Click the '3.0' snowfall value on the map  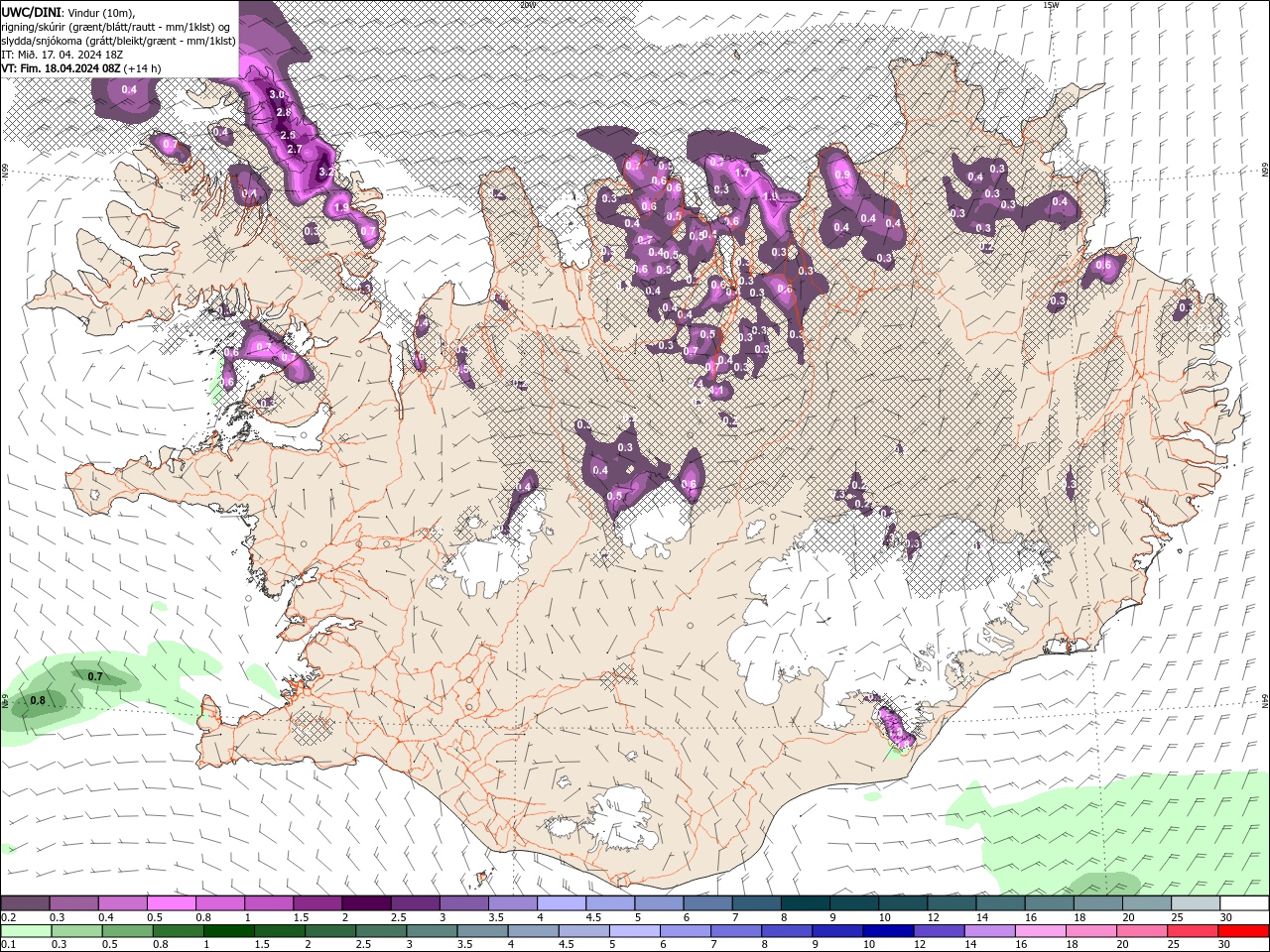[276, 94]
